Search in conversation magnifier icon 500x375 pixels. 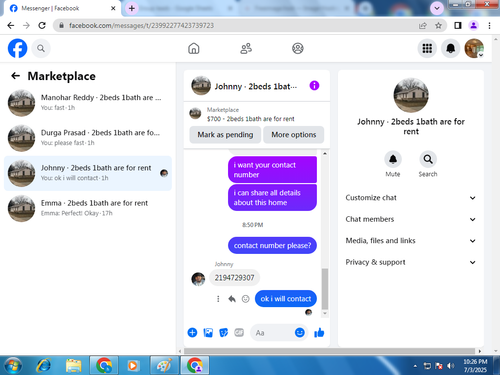[428, 159]
